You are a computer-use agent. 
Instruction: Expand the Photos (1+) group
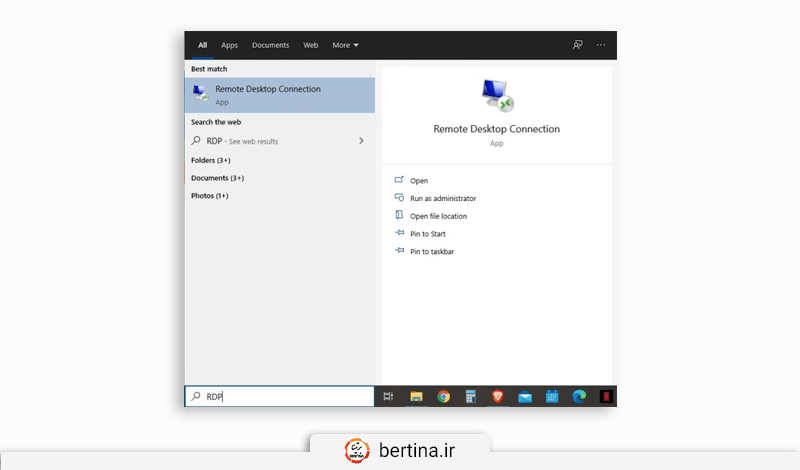210,195
